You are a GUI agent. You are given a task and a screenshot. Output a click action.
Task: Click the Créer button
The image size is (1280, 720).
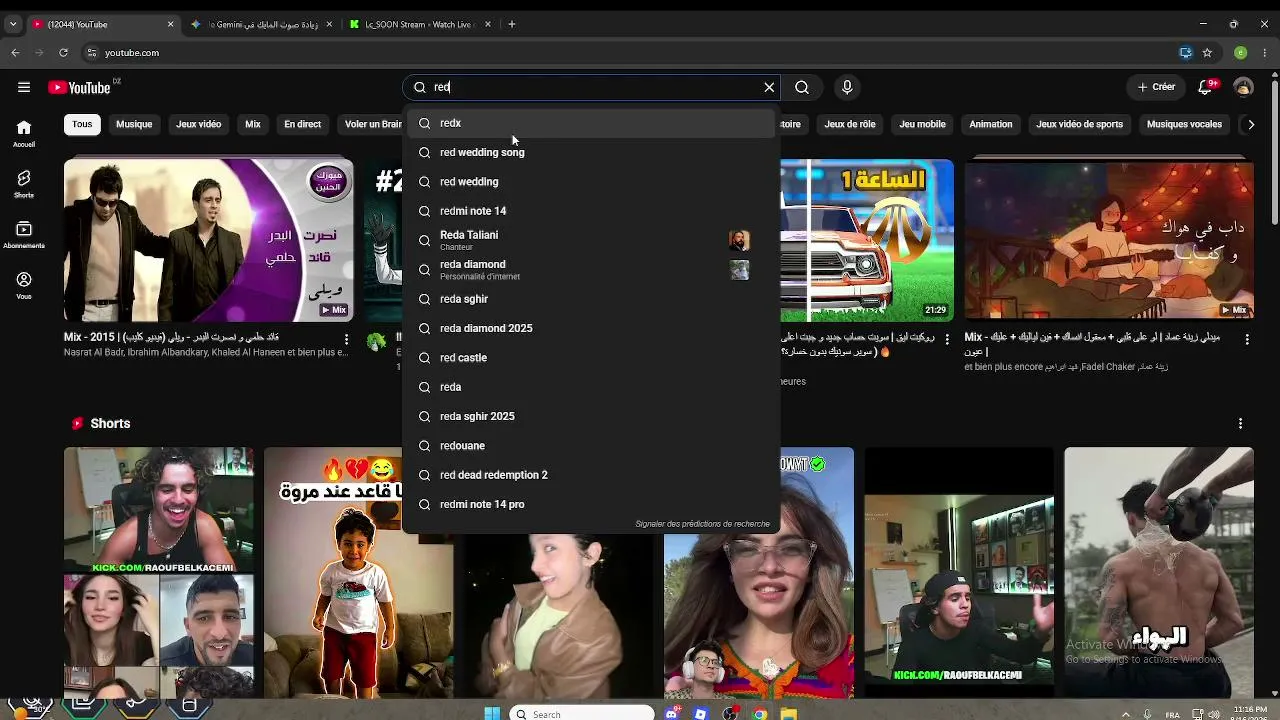(x=1156, y=87)
